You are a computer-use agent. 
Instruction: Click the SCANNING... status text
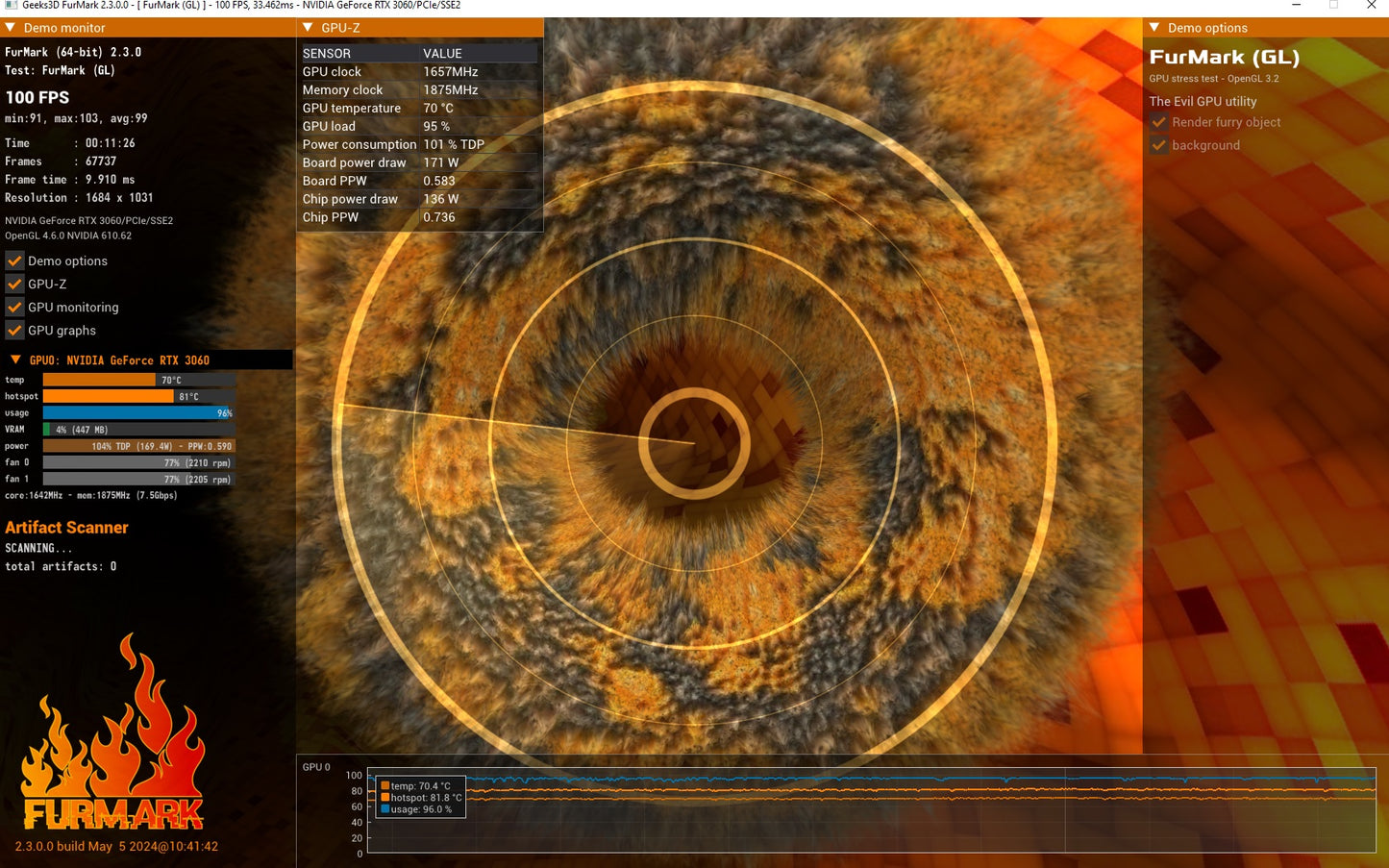coord(38,549)
